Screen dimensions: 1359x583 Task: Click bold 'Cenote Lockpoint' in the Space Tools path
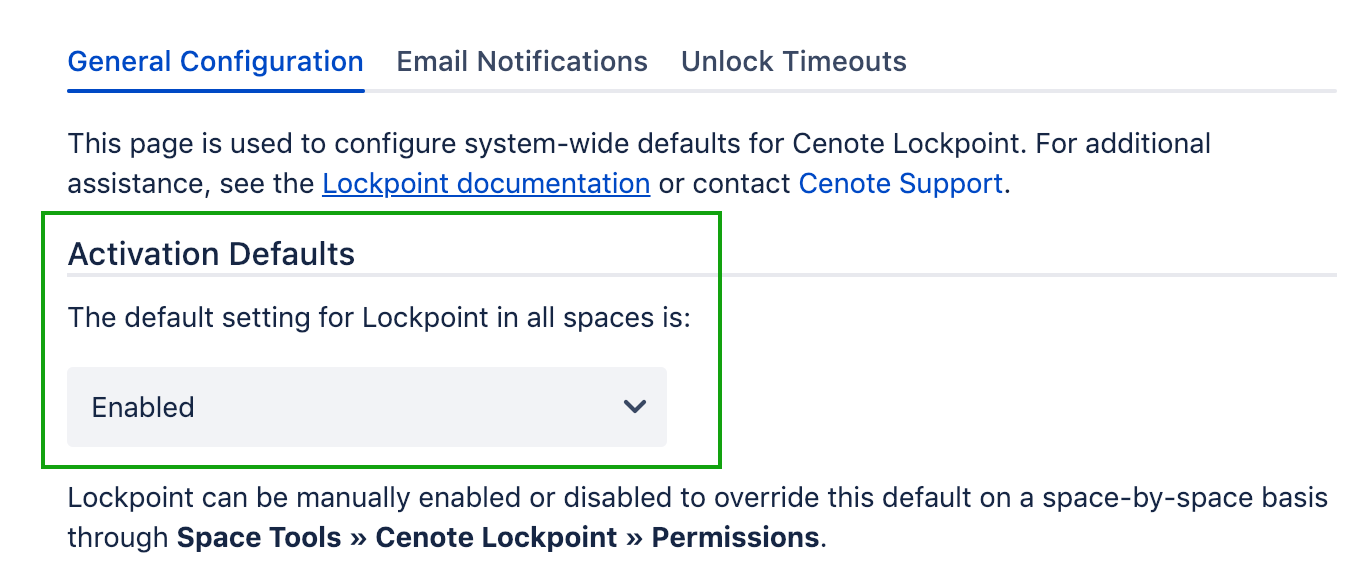coord(496,538)
